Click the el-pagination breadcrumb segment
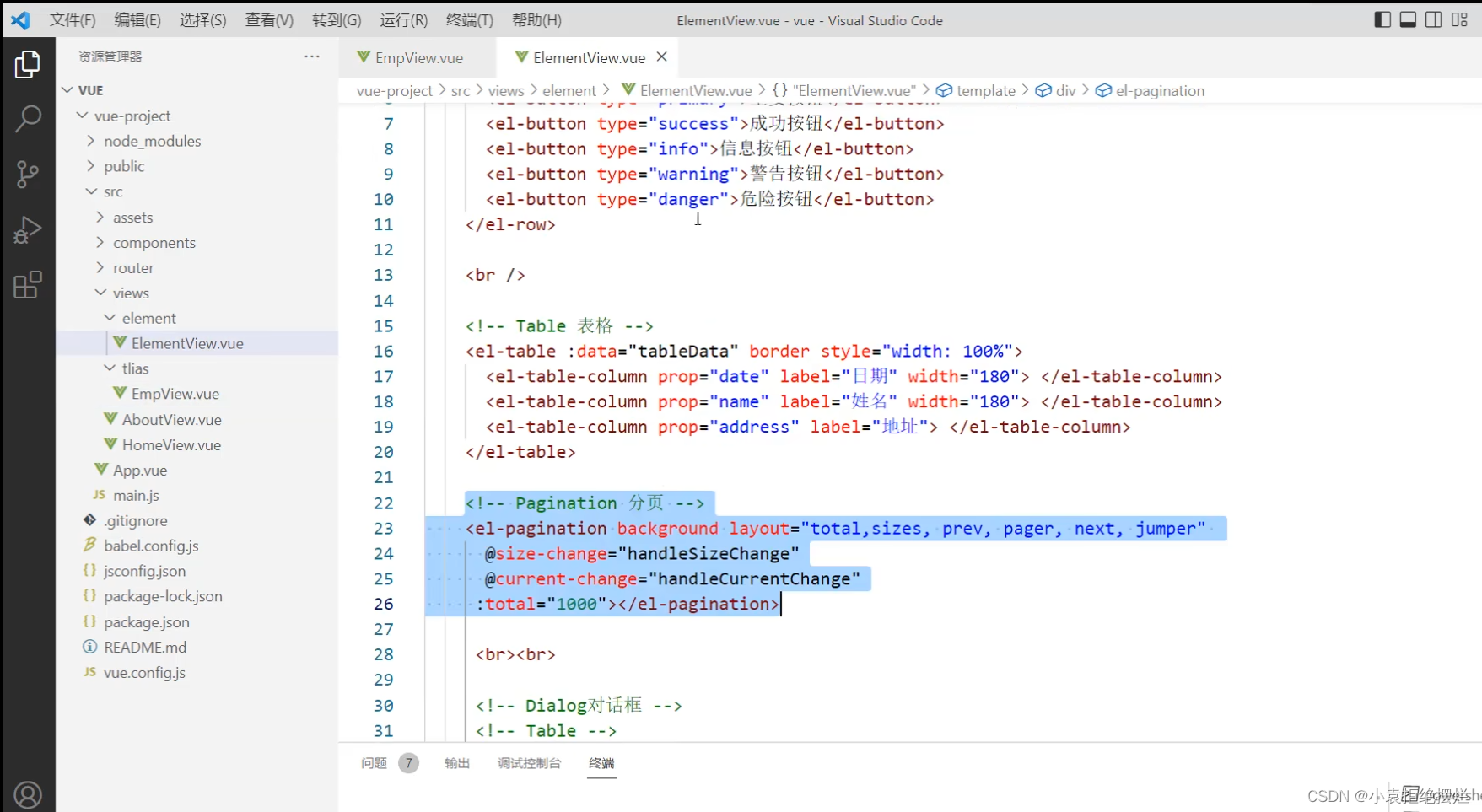Image resolution: width=1482 pixels, height=812 pixels. pos(1151,91)
